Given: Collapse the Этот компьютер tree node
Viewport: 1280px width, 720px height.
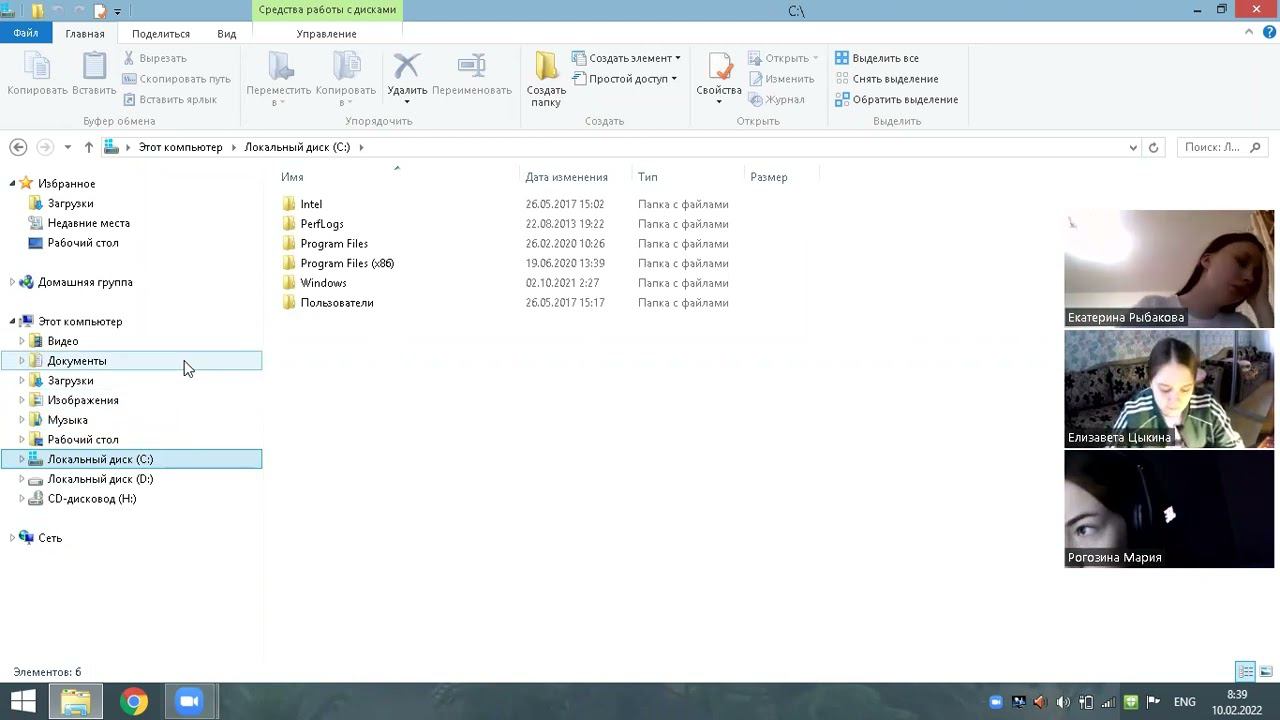Looking at the screenshot, I should (x=12, y=322).
